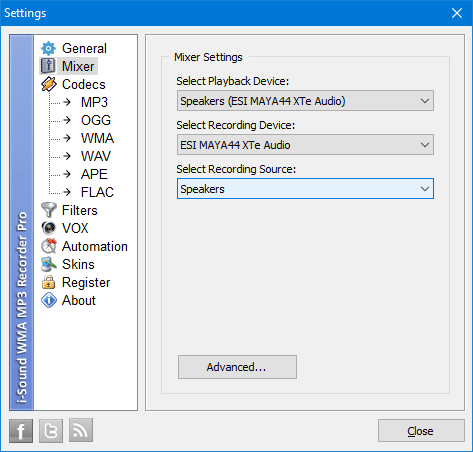Viewport: 473px width, 452px height.
Task: Select the Mixer settings page
Action: [78, 66]
